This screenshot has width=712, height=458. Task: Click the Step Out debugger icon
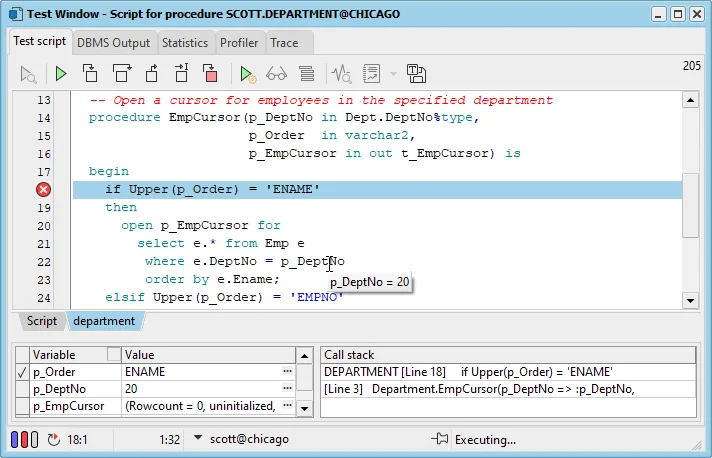tap(152, 74)
